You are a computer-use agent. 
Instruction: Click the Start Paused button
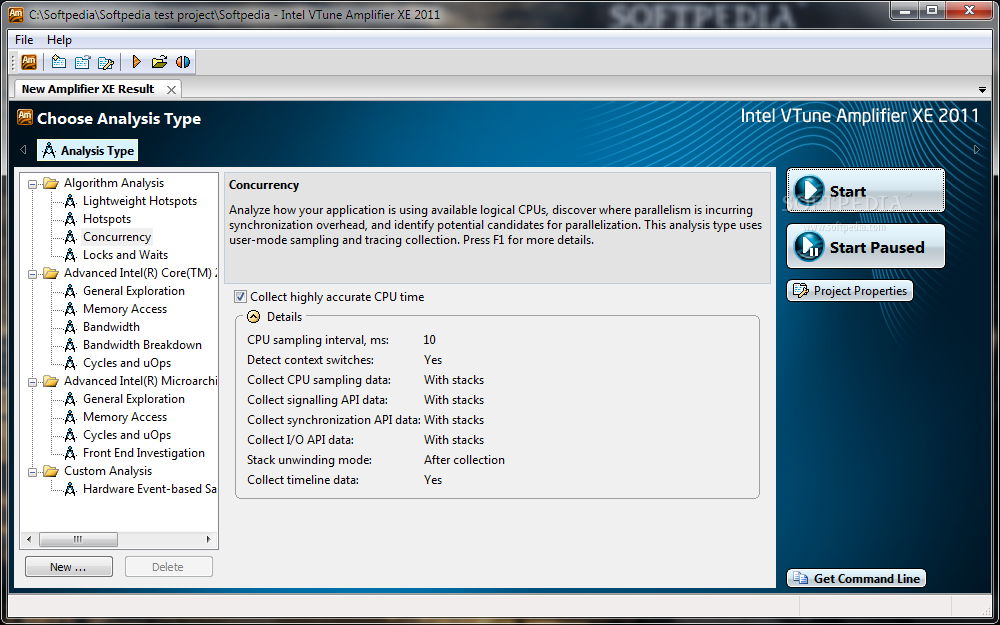click(865, 246)
